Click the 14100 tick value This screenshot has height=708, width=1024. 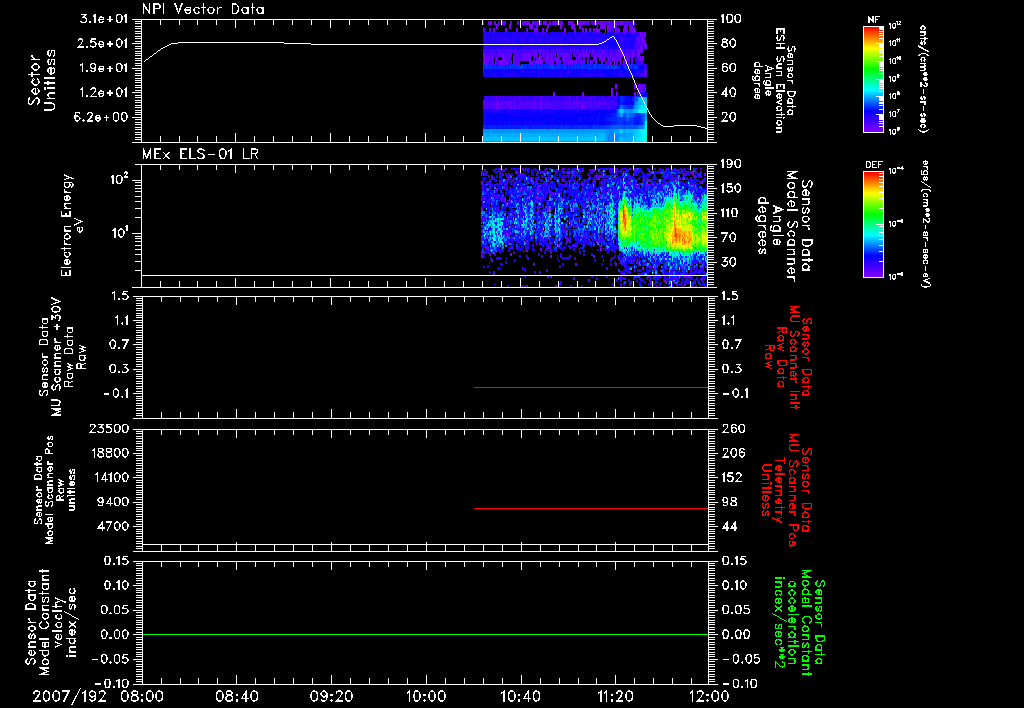[x=111, y=477]
